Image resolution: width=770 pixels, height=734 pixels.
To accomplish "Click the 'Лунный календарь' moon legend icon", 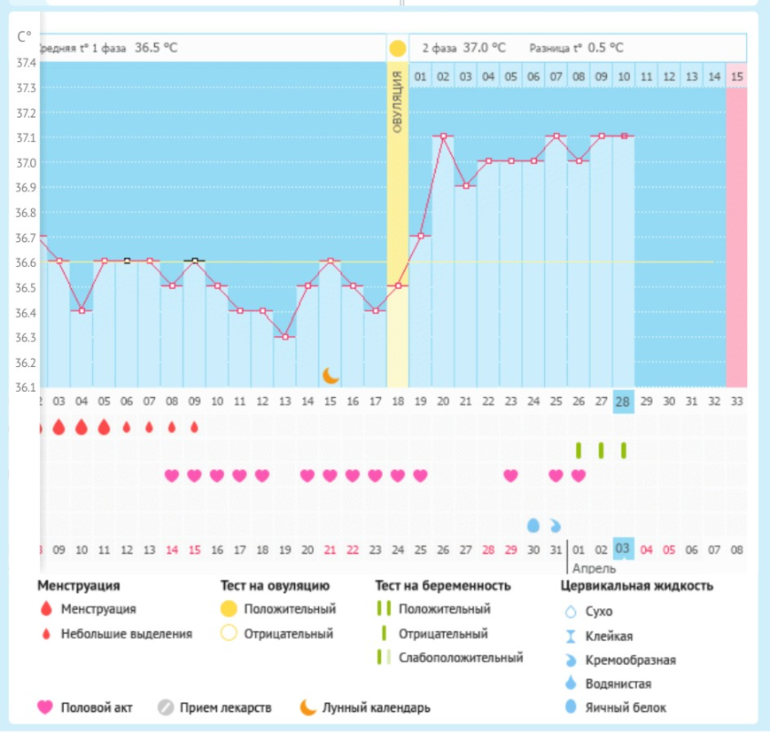I will (x=309, y=707).
